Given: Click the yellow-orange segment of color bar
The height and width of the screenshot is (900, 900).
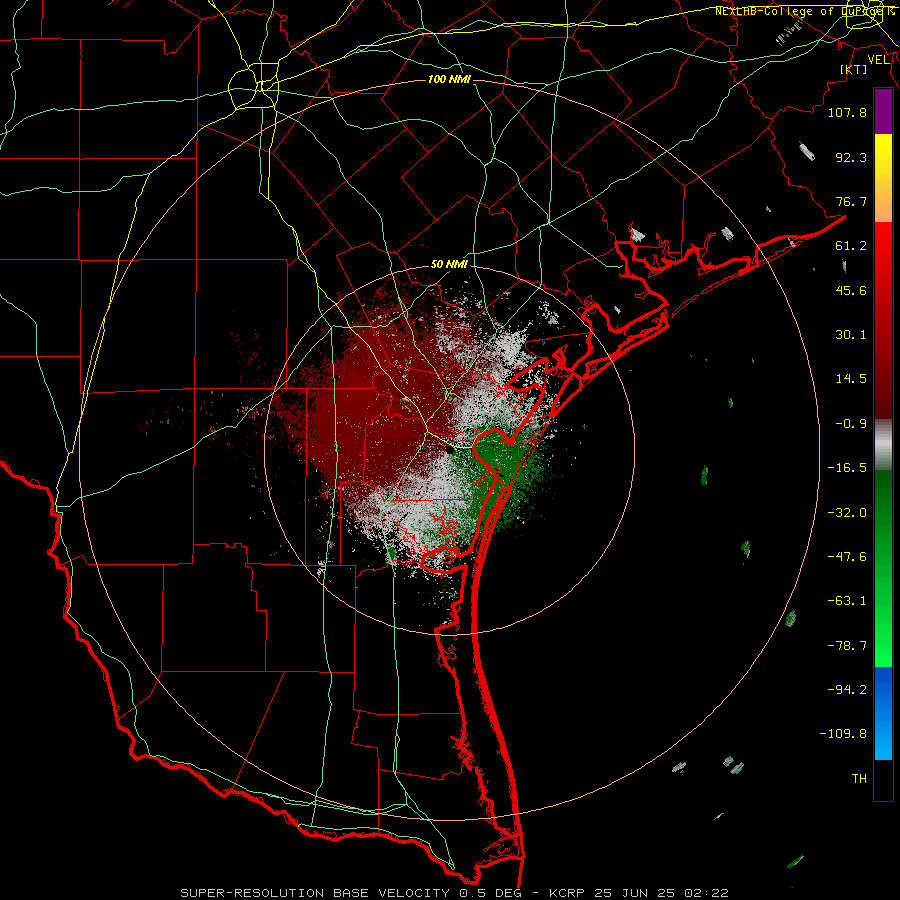Looking at the screenshot, I should click(883, 178).
